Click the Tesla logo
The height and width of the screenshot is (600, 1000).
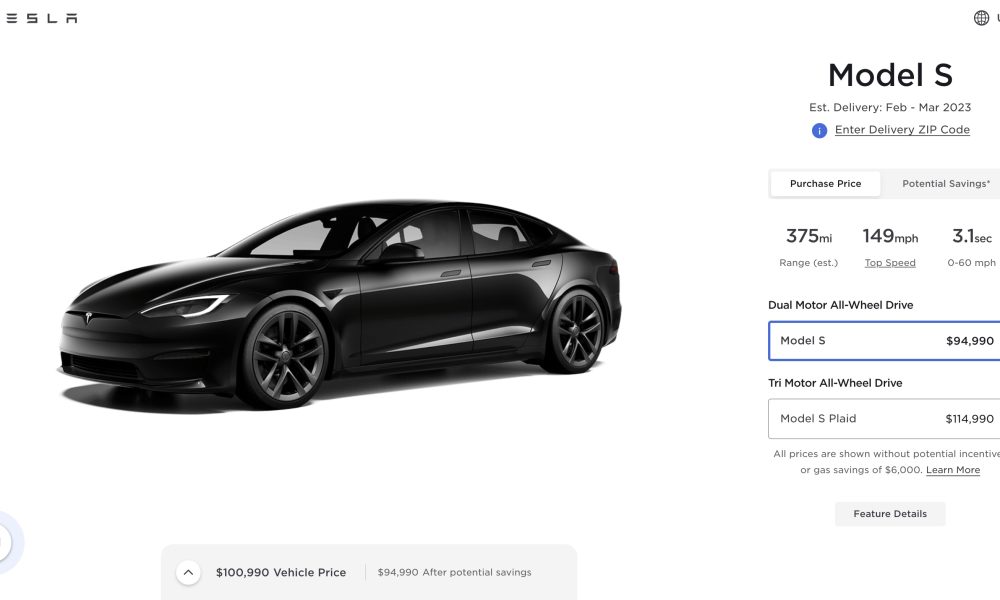[x=38, y=18]
